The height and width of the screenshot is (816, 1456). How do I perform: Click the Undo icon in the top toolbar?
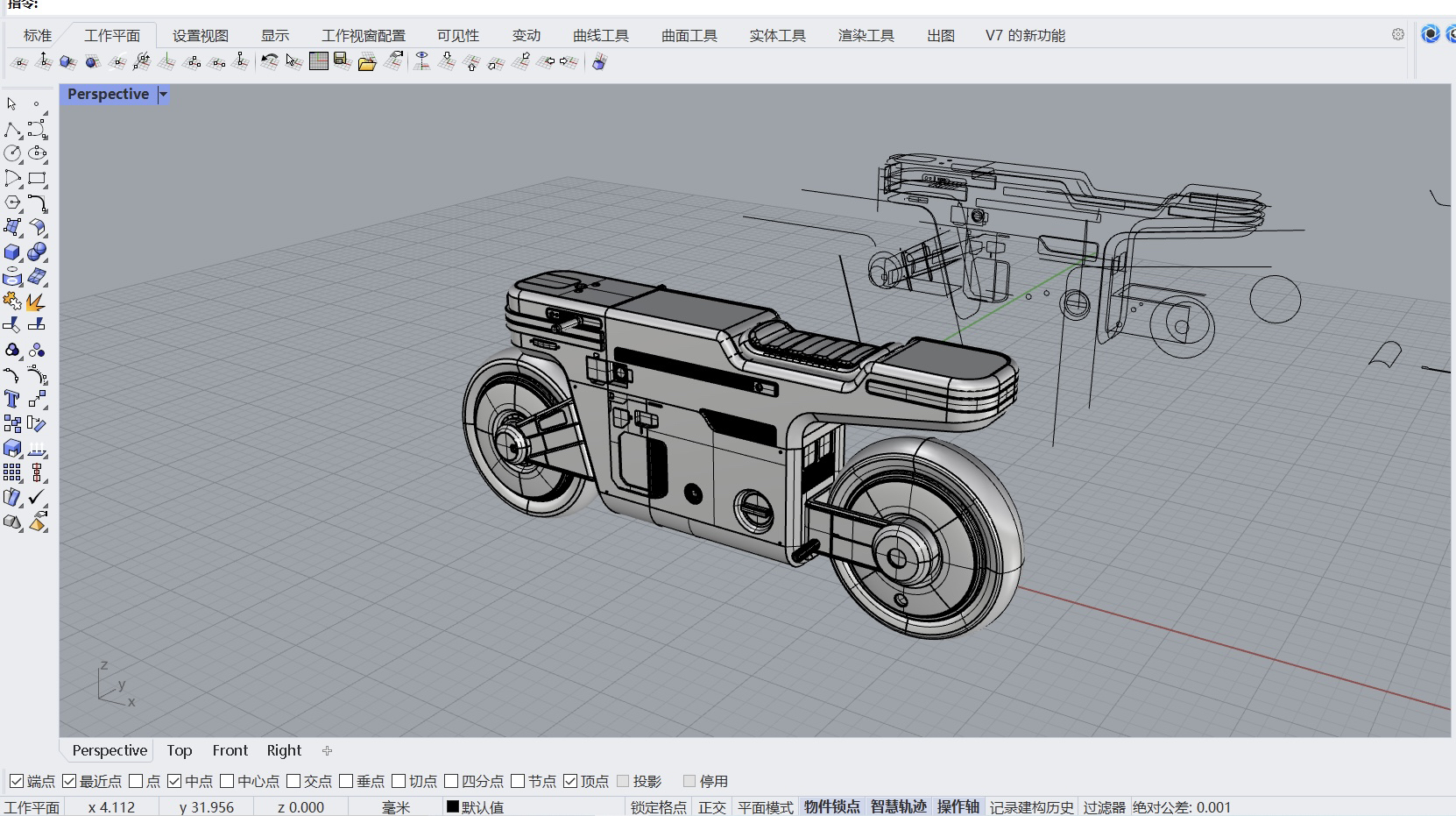pos(270,61)
